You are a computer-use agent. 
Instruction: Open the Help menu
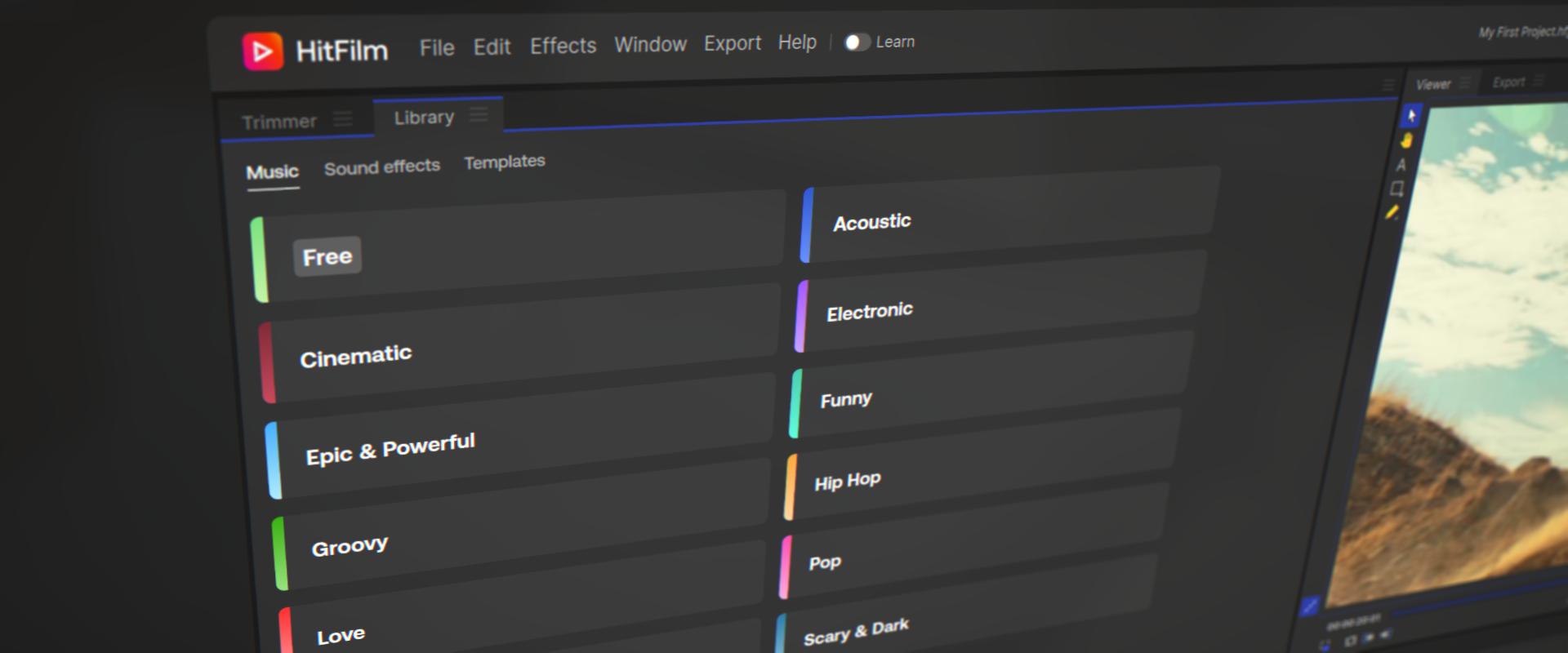click(x=797, y=42)
